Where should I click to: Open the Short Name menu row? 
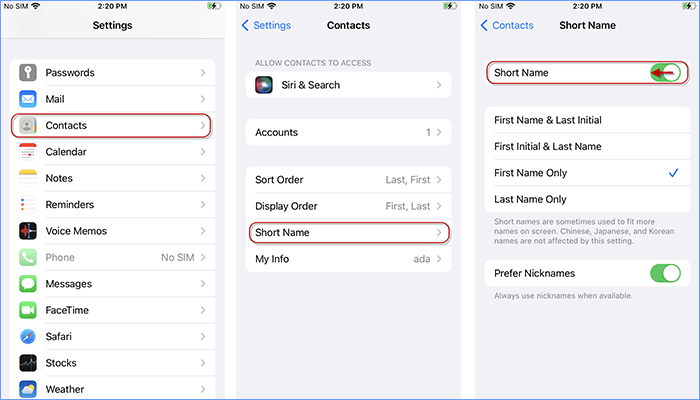point(348,233)
